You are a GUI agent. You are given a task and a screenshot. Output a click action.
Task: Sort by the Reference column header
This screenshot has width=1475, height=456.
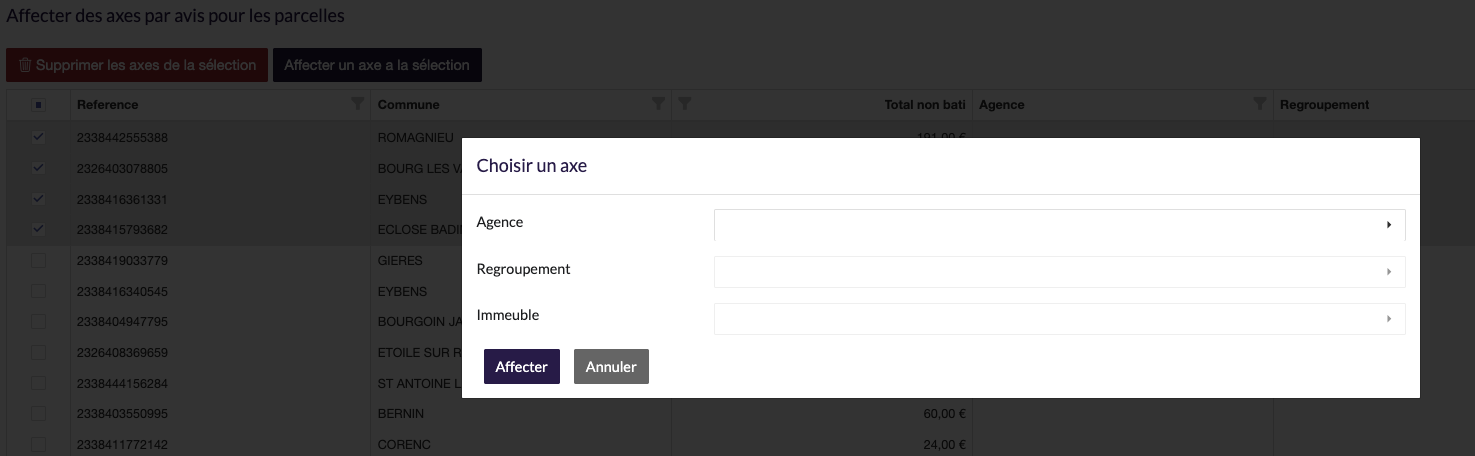(x=108, y=104)
